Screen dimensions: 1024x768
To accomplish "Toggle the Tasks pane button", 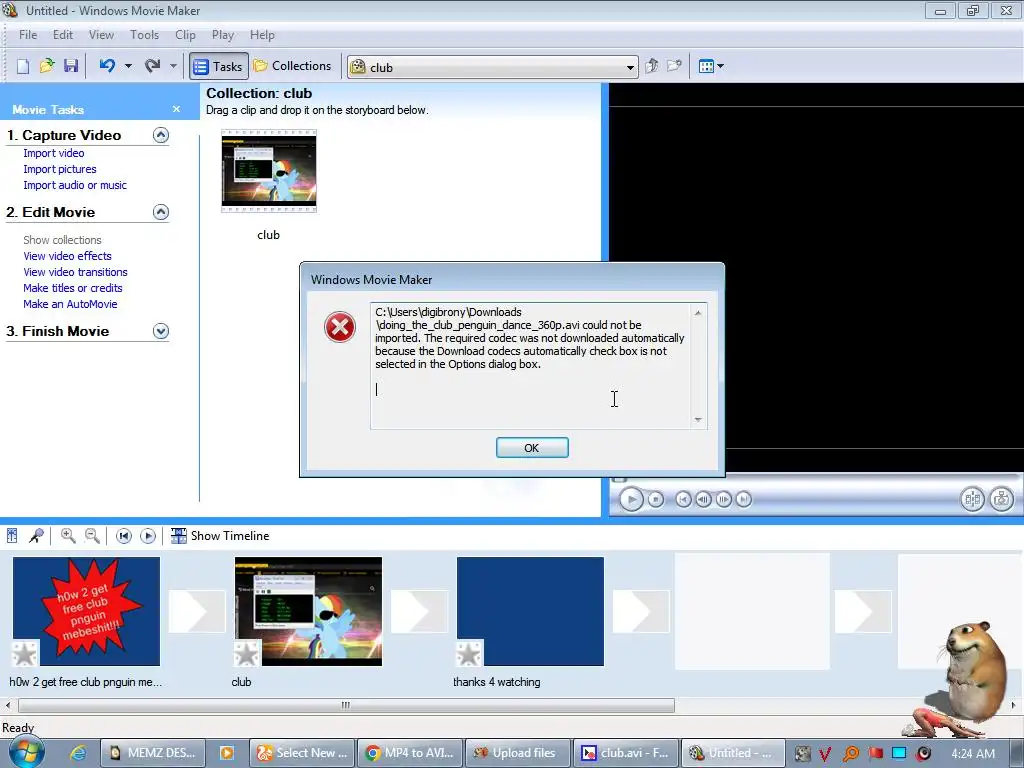I will pos(219,67).
